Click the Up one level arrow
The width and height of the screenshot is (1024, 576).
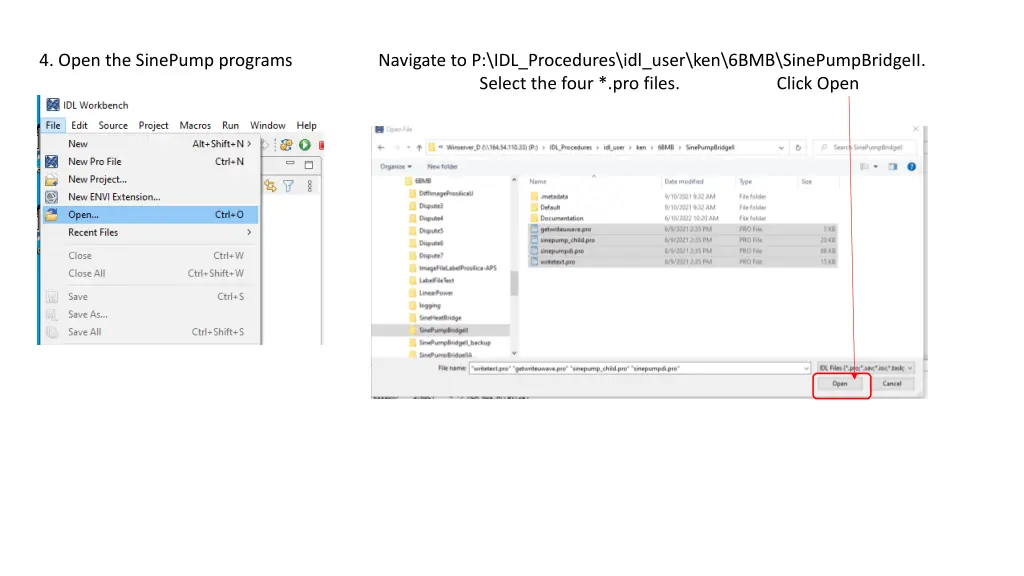pos(419,148)
